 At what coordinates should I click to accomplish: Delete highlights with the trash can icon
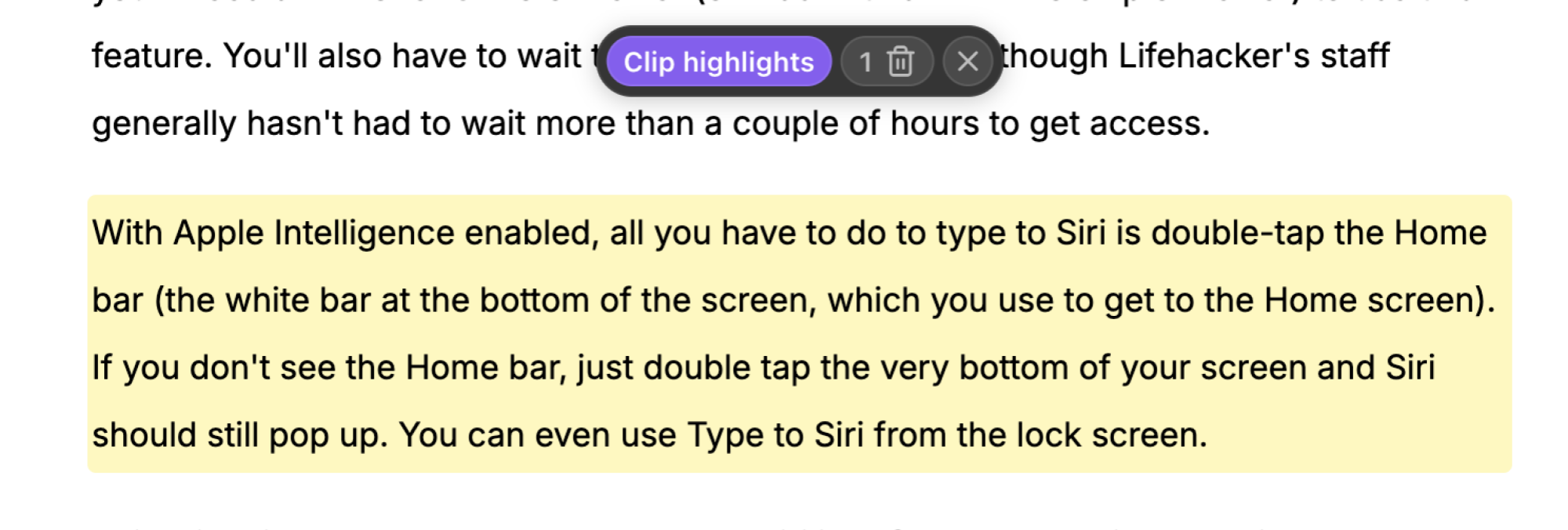pos(901,61)
